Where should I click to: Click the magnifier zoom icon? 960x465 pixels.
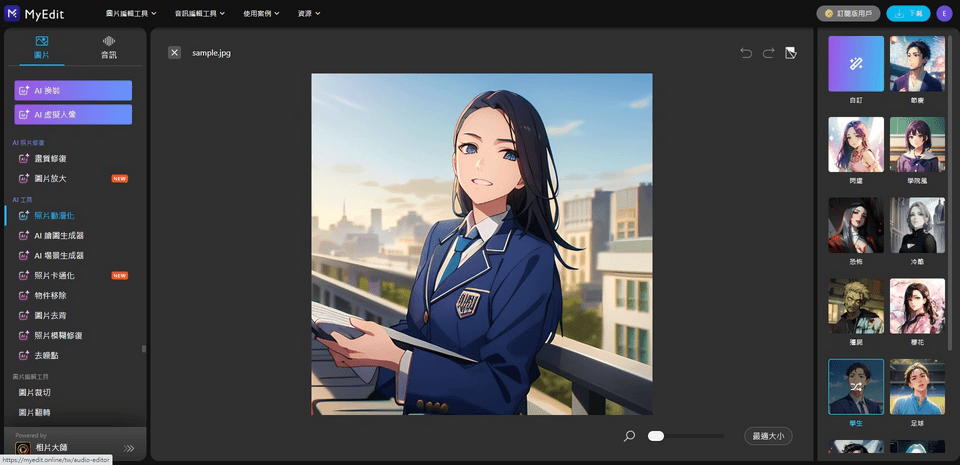pyautogui.click(x=629, y=436)
